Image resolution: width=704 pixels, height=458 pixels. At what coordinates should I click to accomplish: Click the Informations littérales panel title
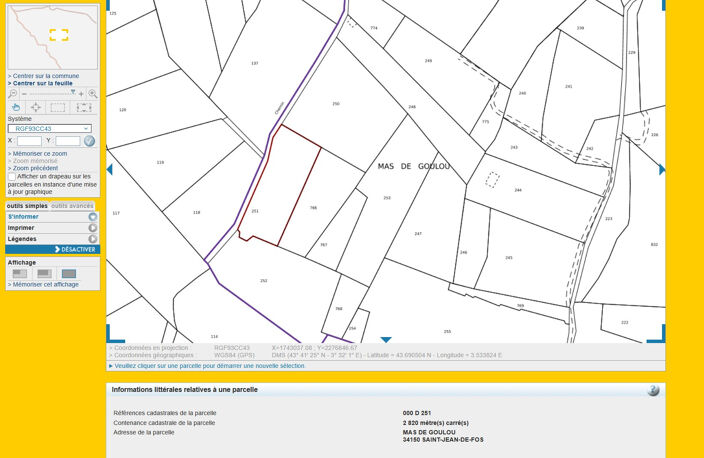tap(185, 390)
